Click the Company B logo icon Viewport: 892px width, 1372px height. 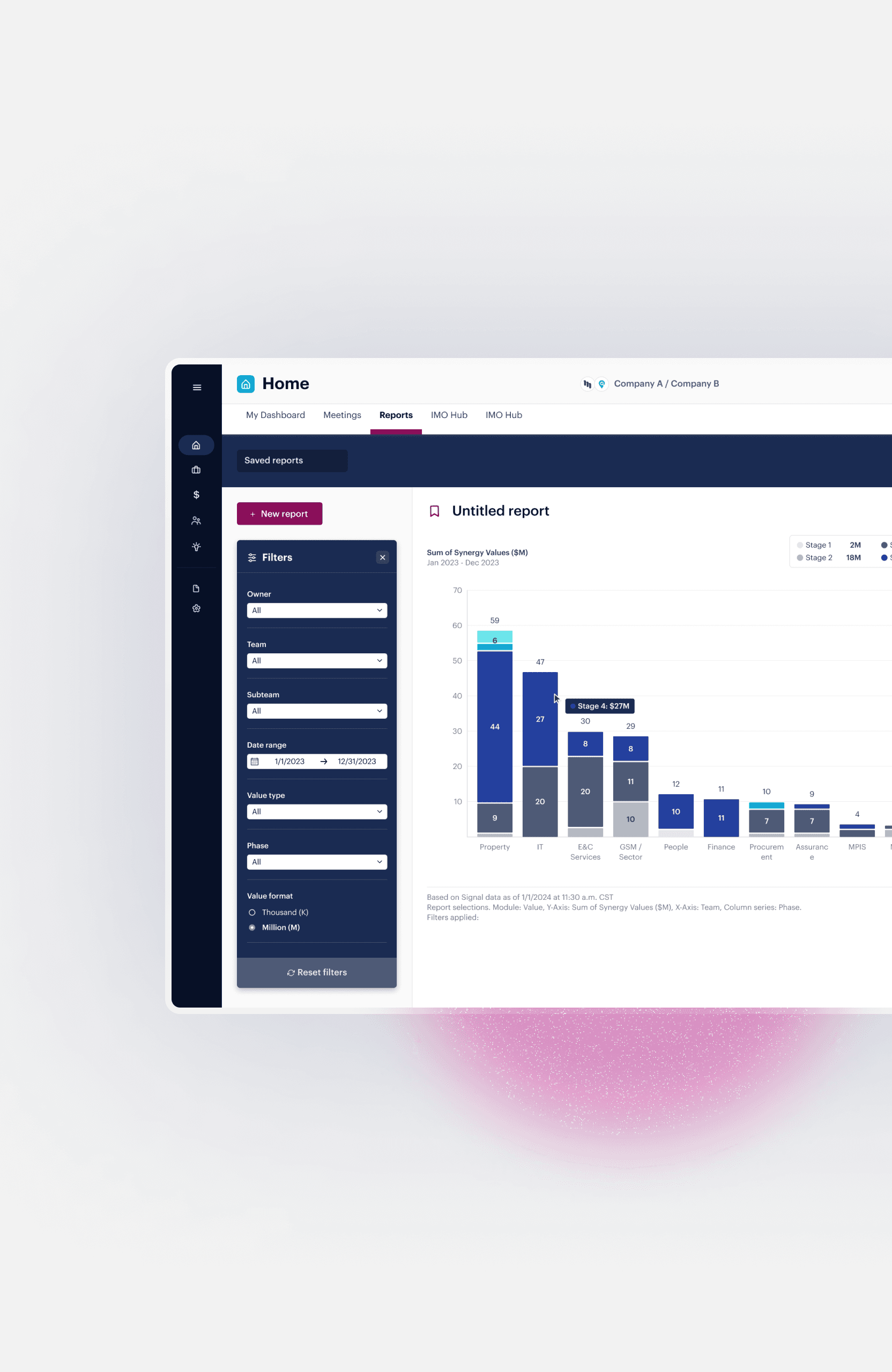click(x=601, y=384)
